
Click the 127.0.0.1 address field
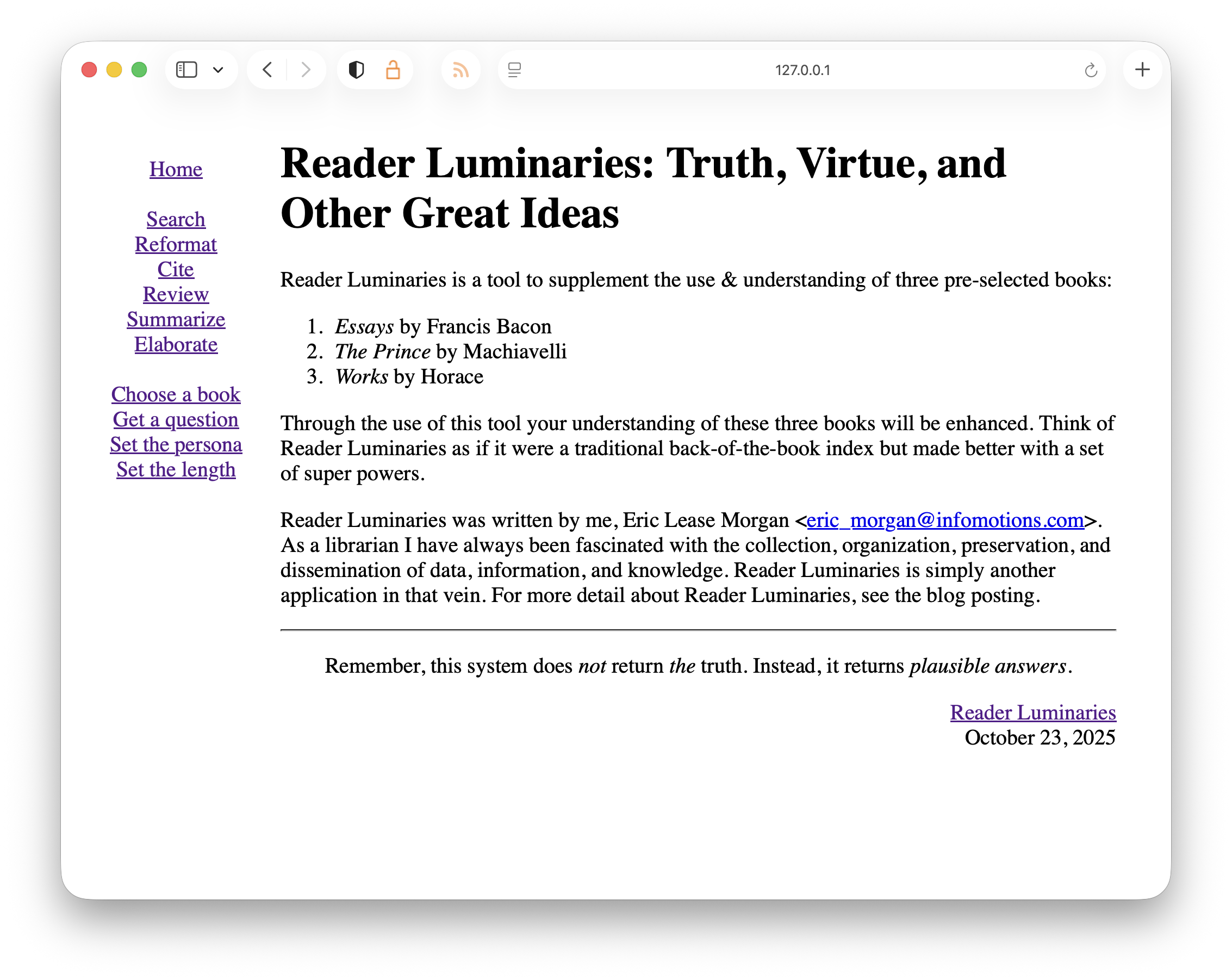pos(802,70)
